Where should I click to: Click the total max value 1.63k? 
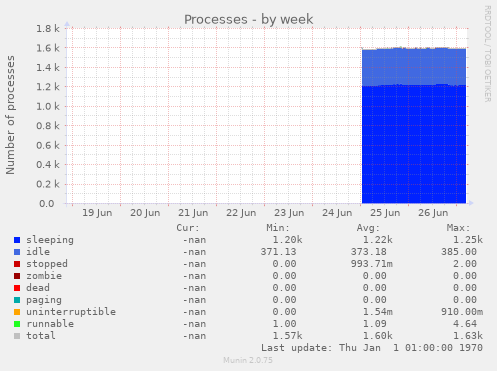[468, 336]
